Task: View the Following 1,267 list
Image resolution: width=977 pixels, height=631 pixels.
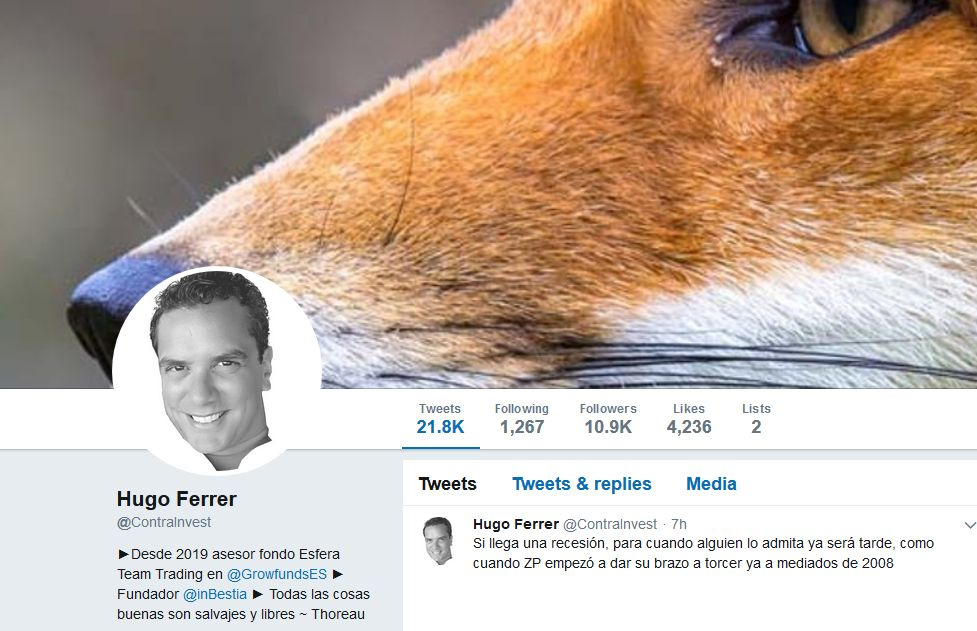Action: [x=522, y=418]
